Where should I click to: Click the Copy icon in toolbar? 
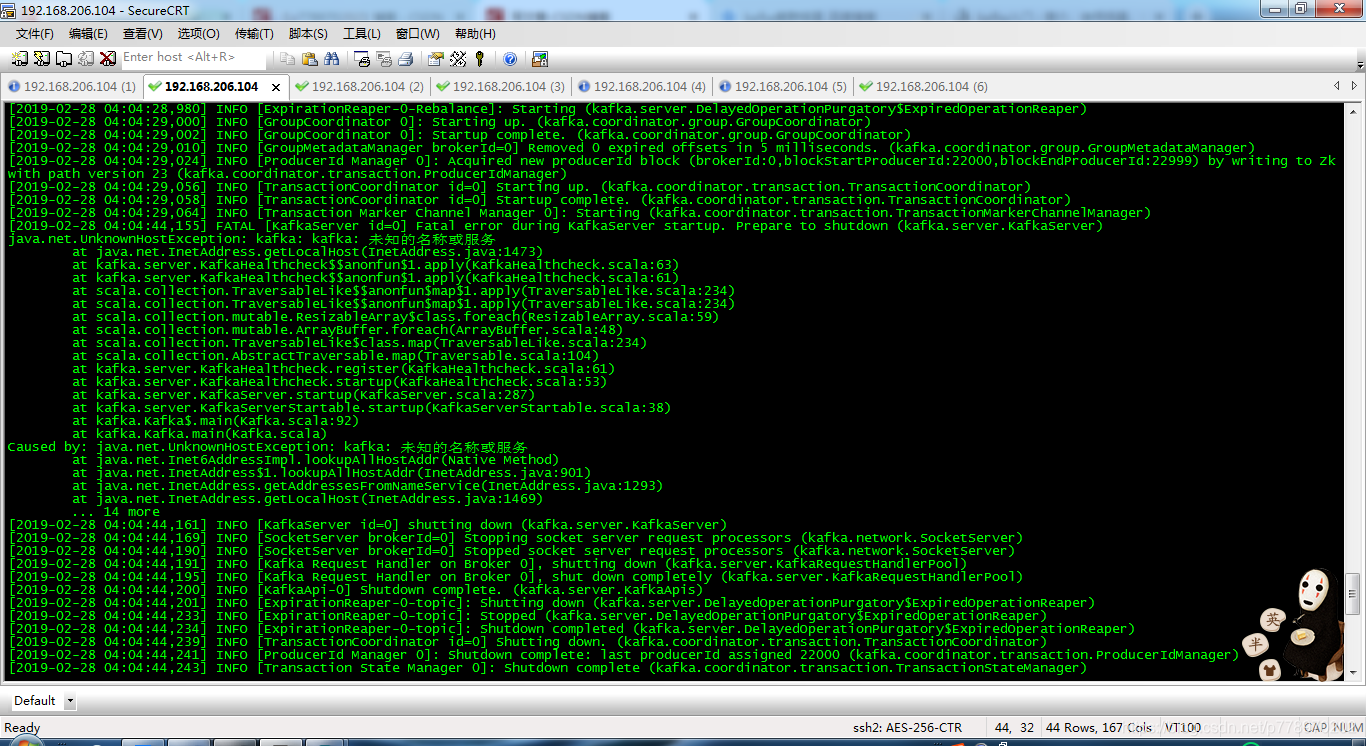pos(288,58)
